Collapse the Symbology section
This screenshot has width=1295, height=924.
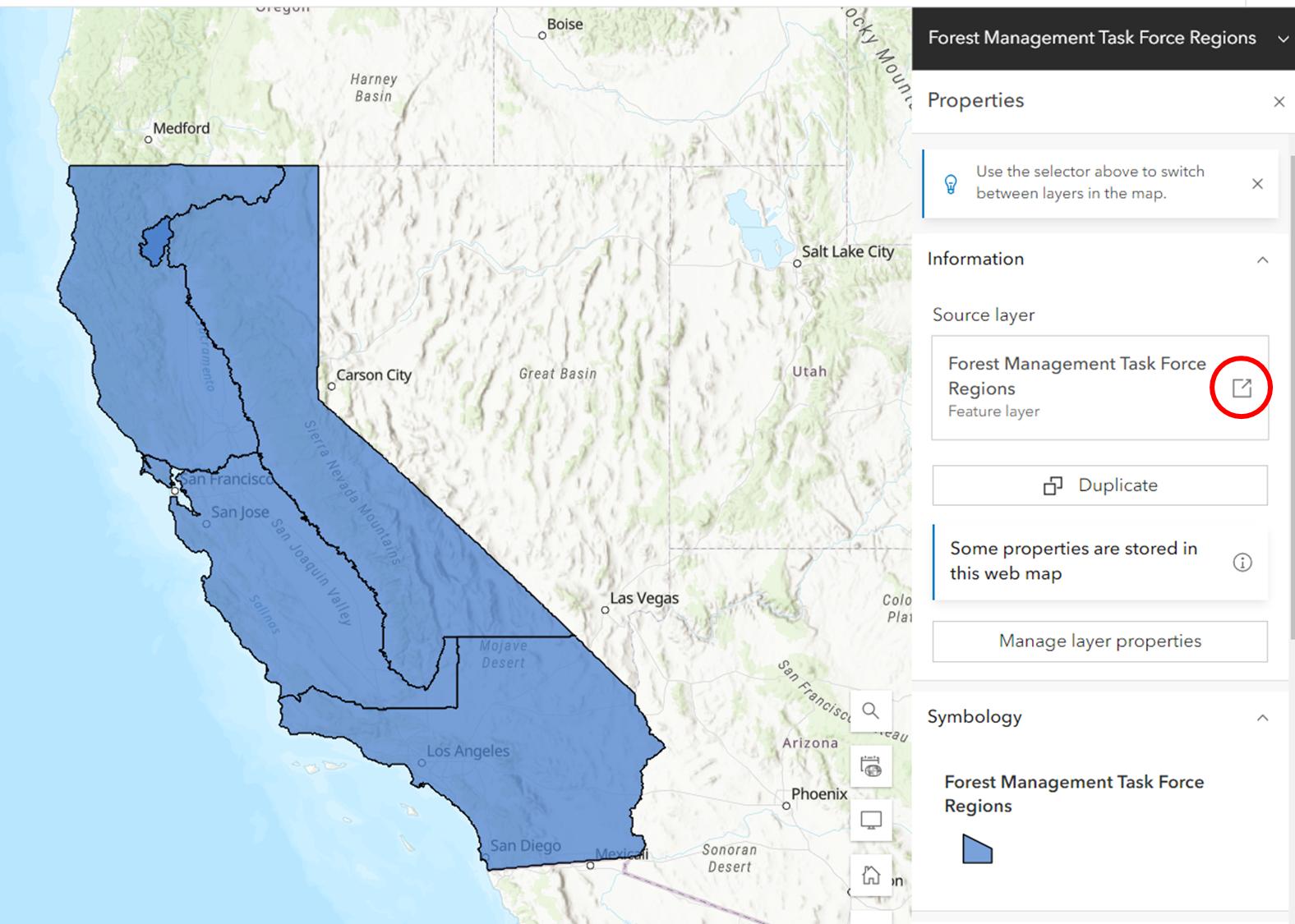click(x=1263, y=718)
